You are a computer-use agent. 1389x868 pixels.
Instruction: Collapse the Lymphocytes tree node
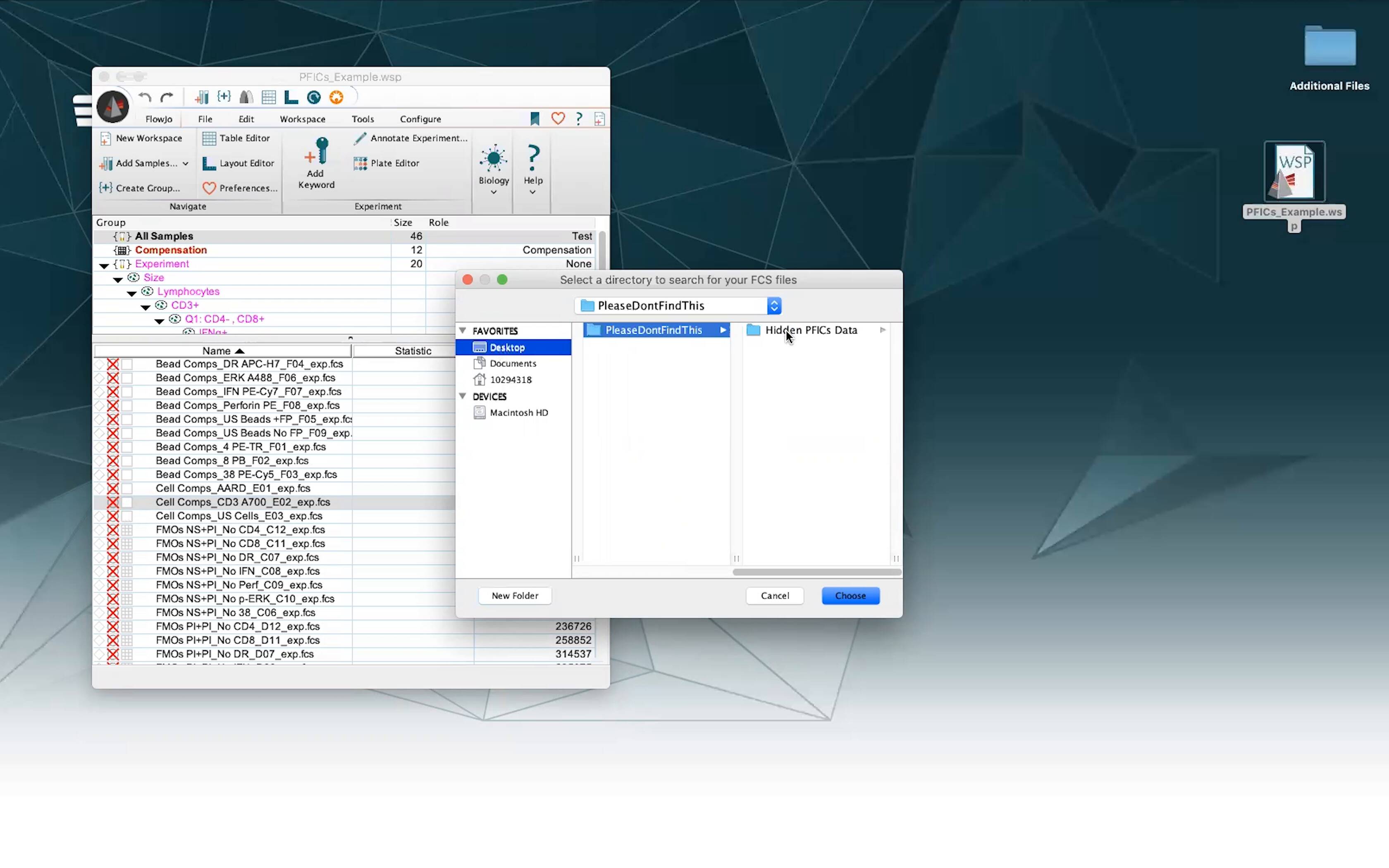point(131,293)
